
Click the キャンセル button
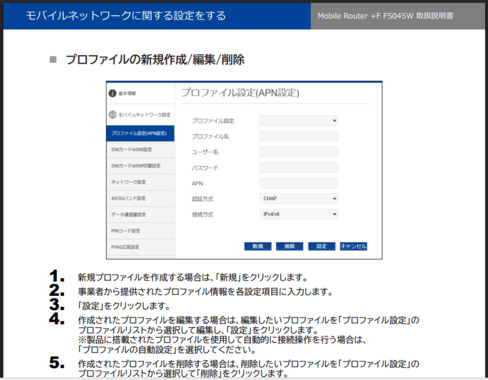pyautogui.click(x=353, y=246)
